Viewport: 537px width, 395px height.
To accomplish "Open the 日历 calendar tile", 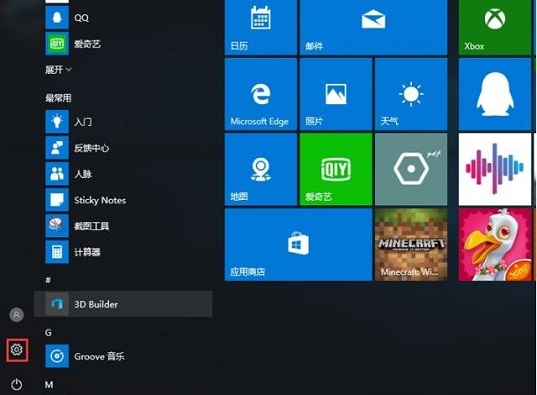I will coord(261,27).
